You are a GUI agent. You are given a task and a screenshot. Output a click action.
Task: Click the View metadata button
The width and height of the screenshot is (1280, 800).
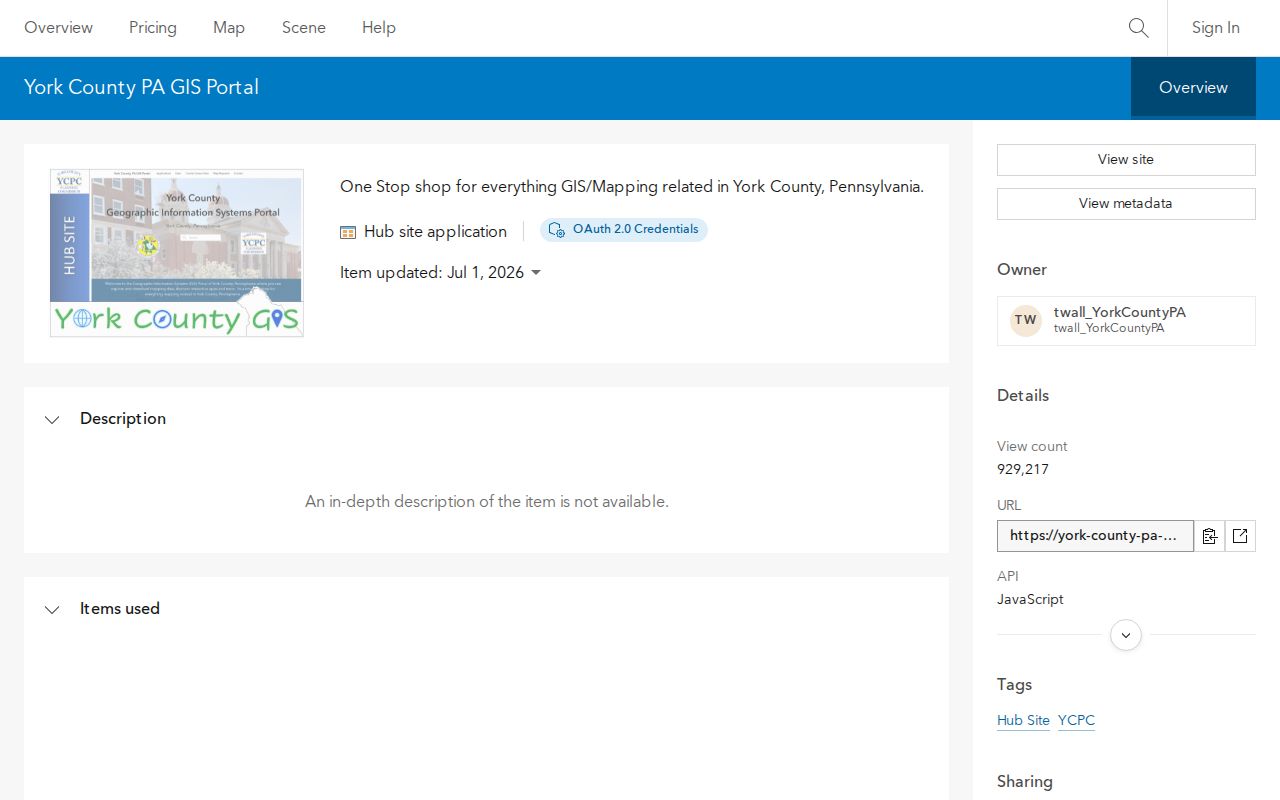[1126, 204]
